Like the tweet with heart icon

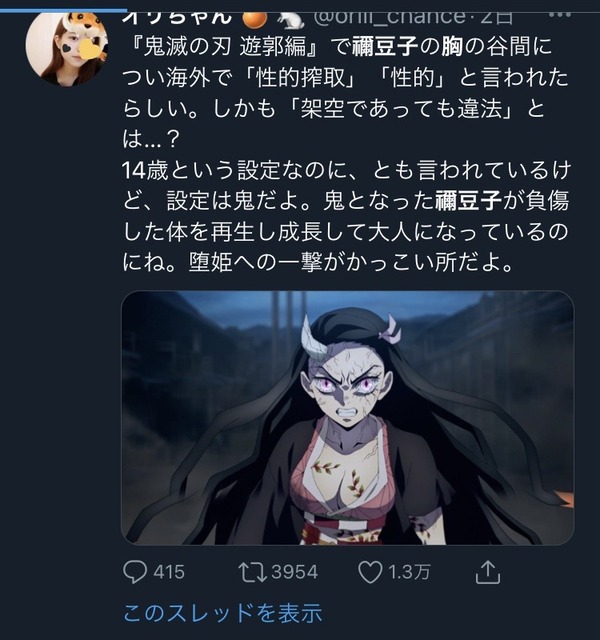pos(370,572)
